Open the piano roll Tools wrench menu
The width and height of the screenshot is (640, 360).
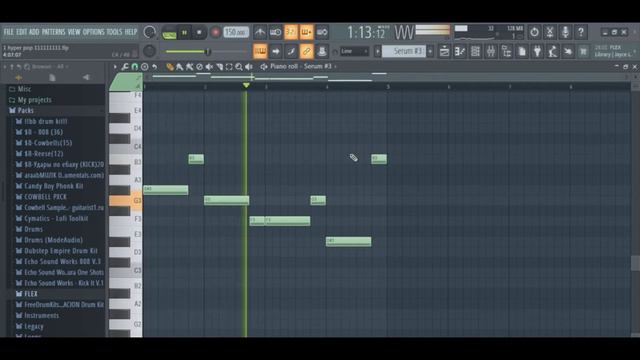pyautogui.click(x=124, y=67)
